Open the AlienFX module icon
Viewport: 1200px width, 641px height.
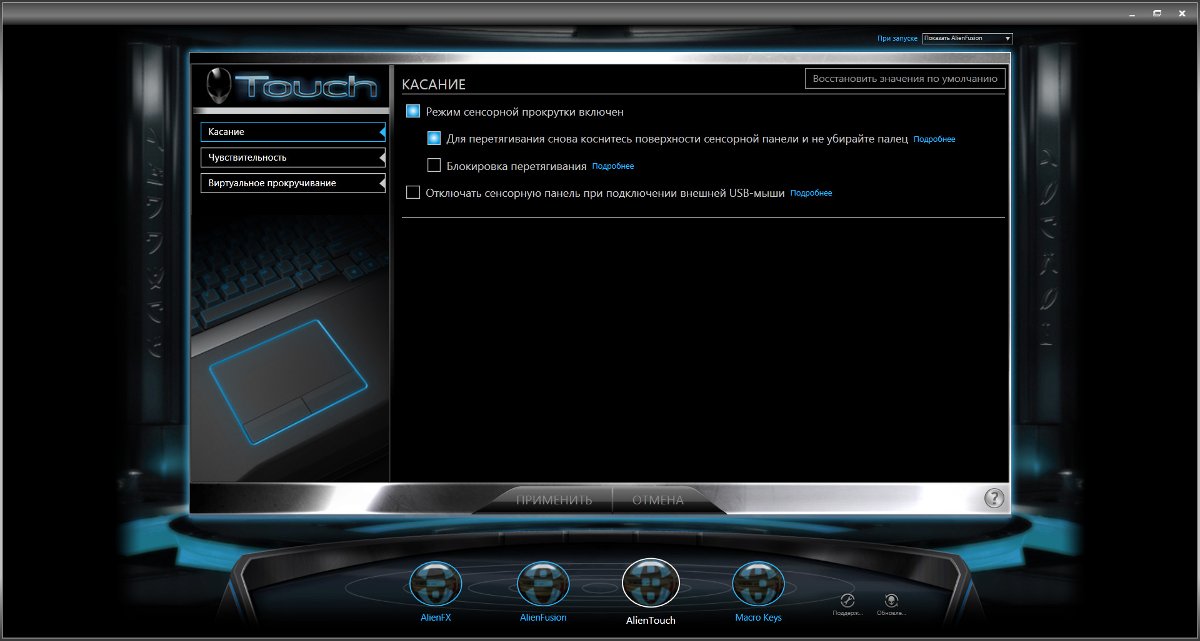point(436,586)
